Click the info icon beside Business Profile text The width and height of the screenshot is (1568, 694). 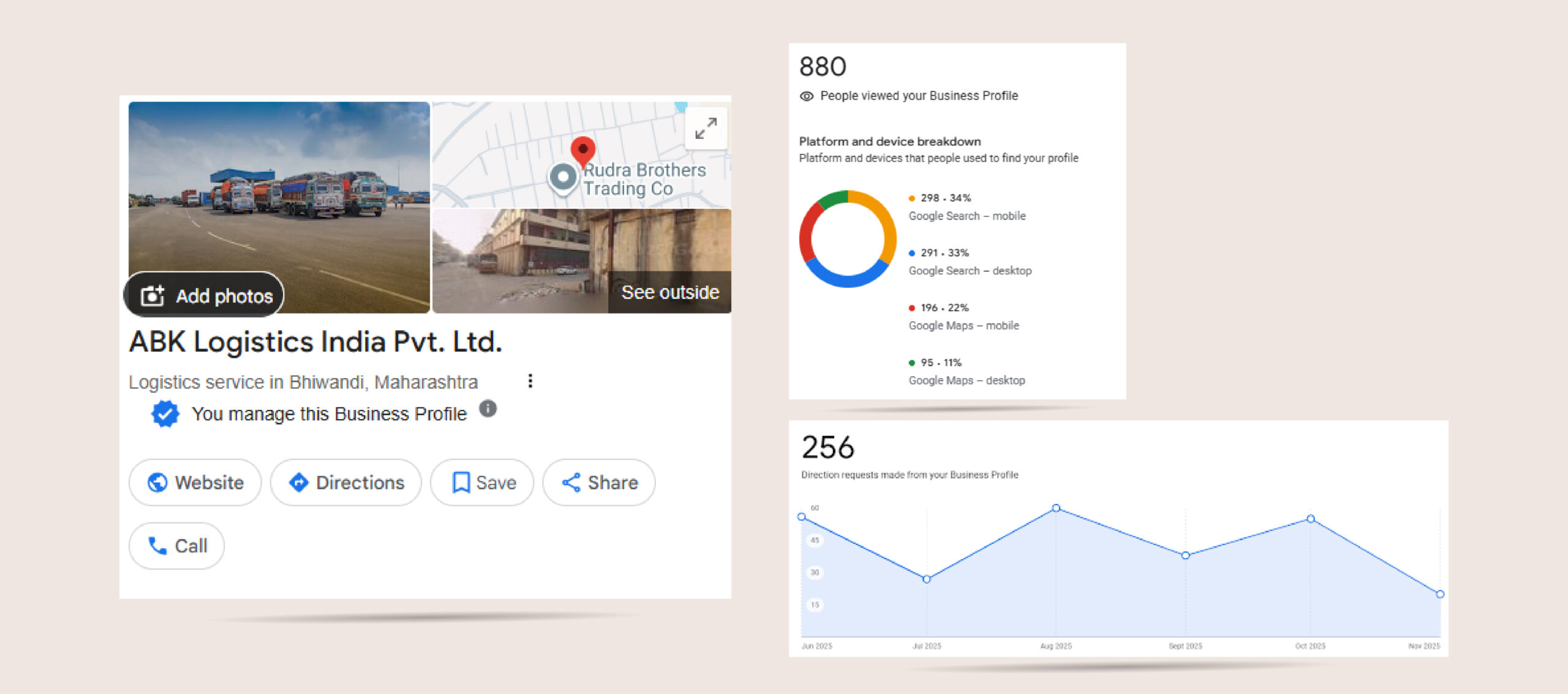point(488,409)
